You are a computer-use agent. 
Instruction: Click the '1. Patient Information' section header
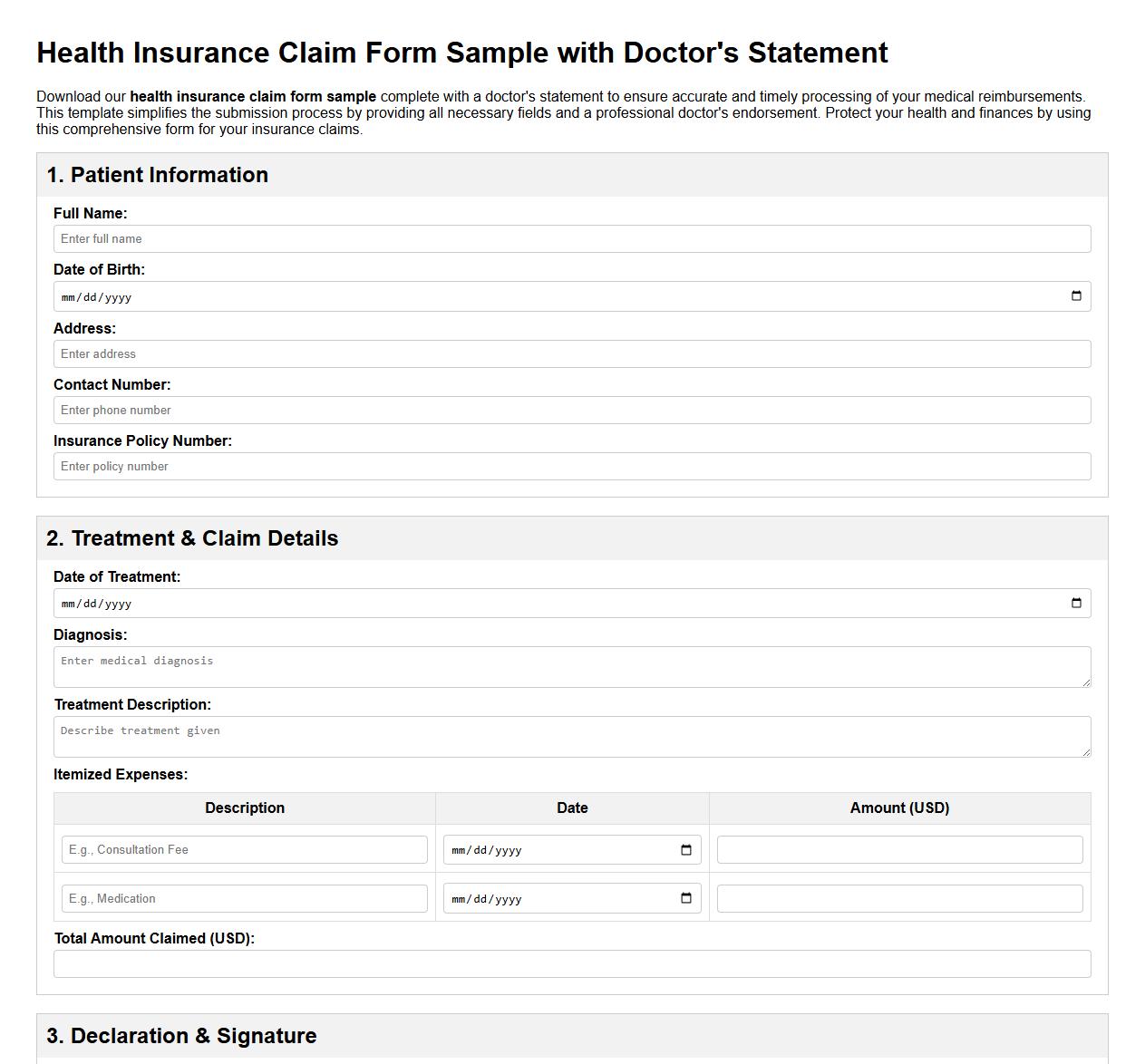tap(157, 175)
